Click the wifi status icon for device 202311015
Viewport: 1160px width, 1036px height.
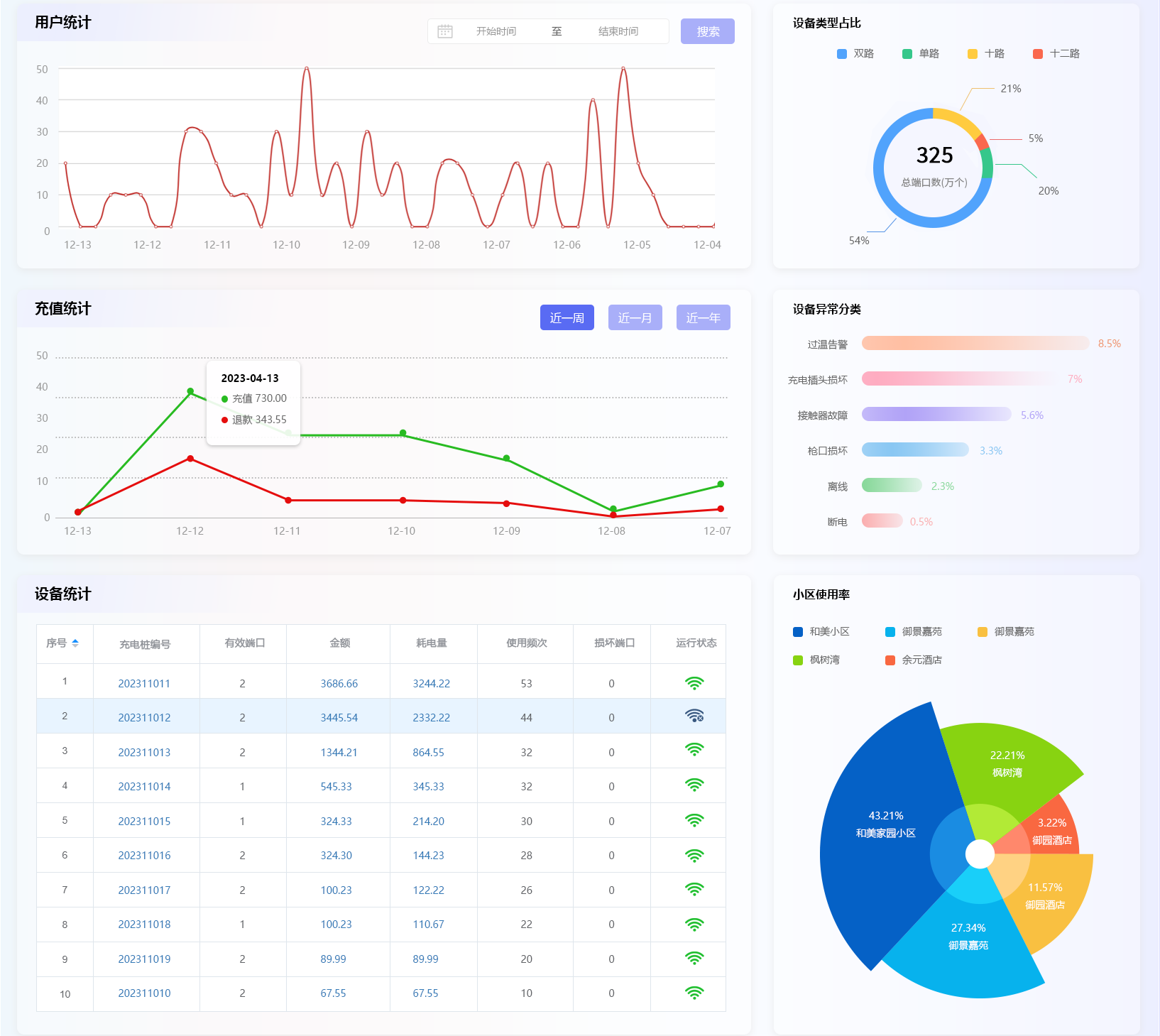[x=694, y=821]
